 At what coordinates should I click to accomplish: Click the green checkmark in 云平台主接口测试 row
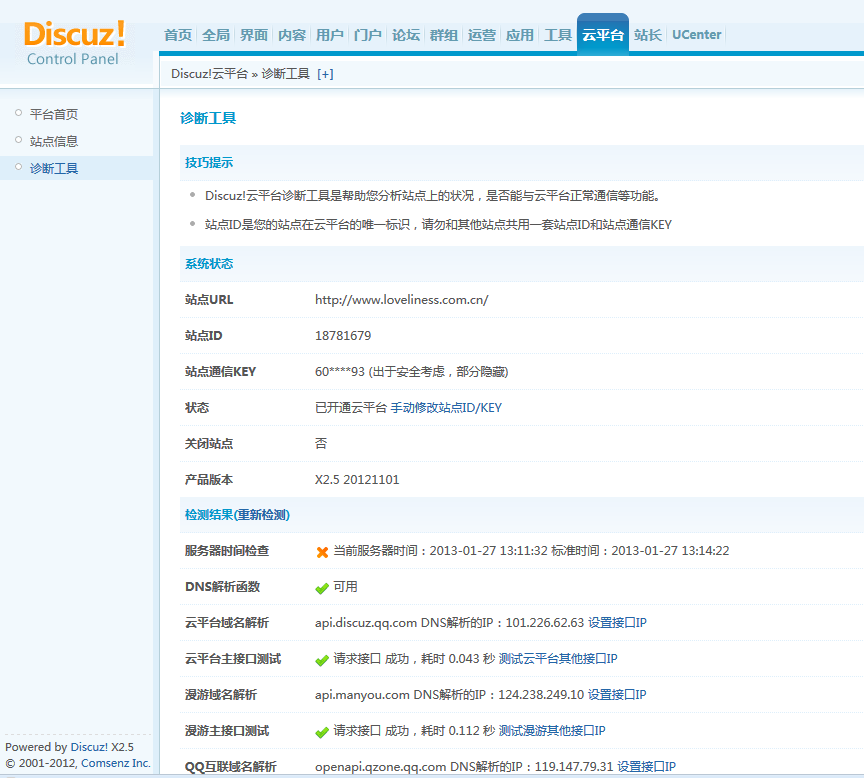(x=322, y=660)
